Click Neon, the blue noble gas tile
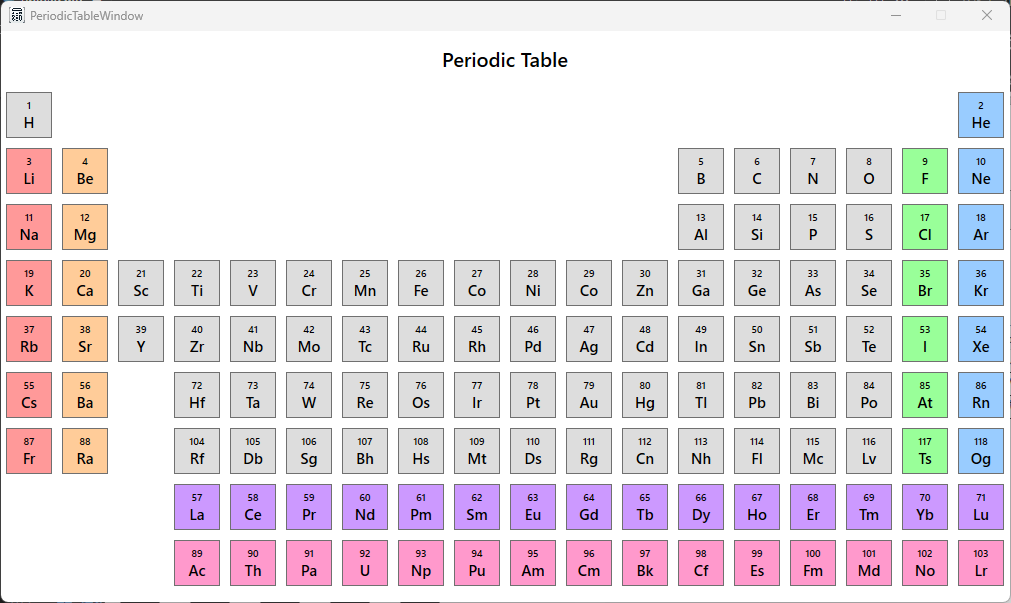 point(981,171)
